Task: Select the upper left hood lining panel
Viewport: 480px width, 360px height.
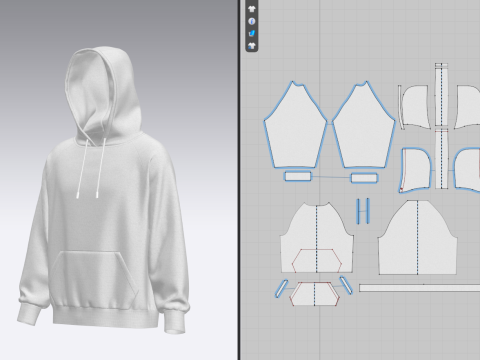Action: click(x=415, y=107)
